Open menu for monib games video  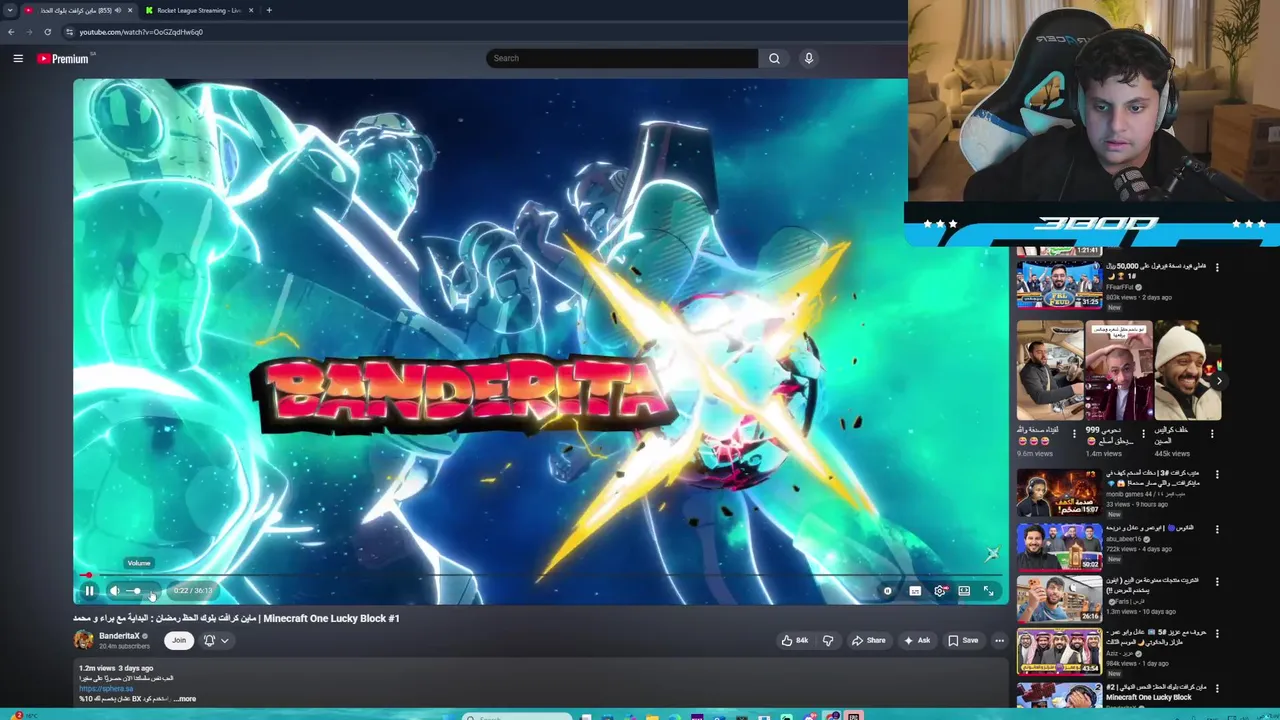pos(1217,476)
